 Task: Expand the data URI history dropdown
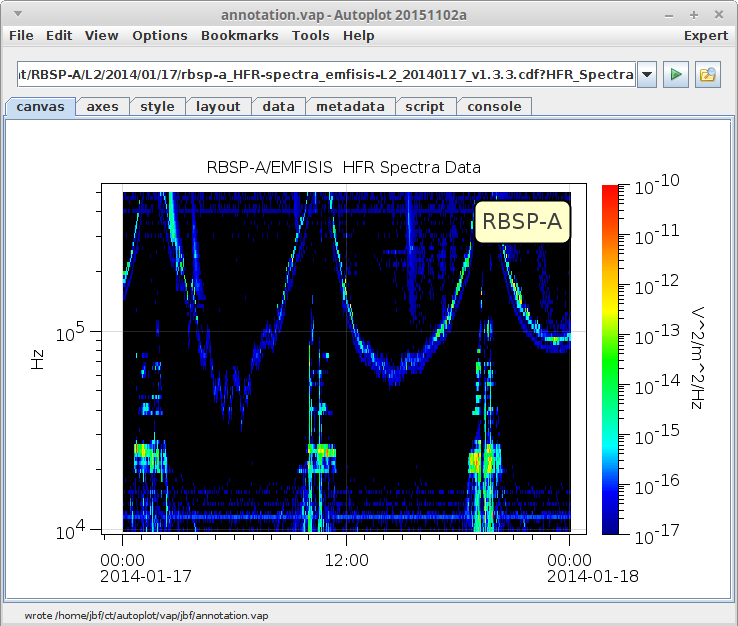tap(646, 75)
